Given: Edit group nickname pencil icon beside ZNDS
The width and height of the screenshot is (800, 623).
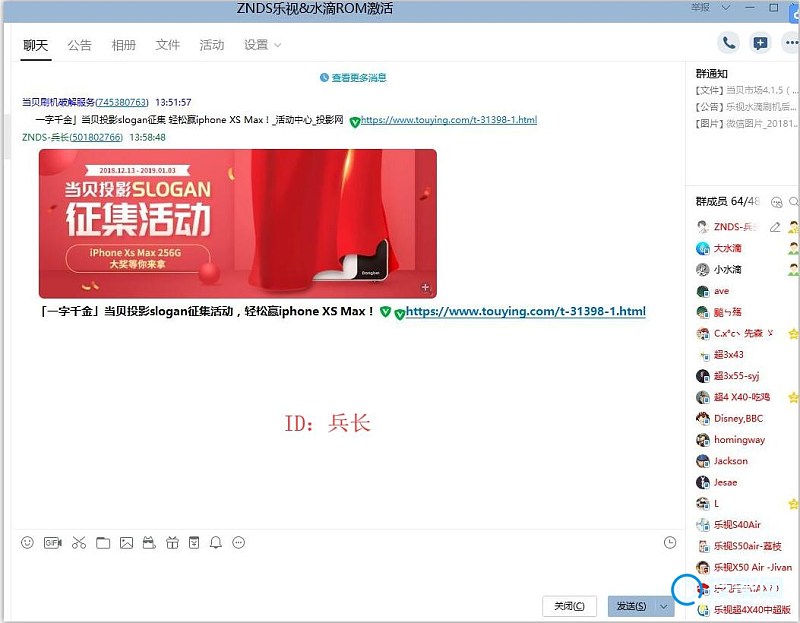Looking at the screenshot, I should tap(775, 227).
